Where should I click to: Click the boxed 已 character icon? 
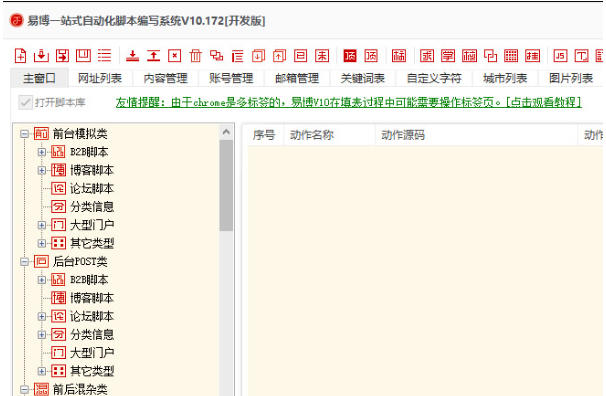(300, 56)
